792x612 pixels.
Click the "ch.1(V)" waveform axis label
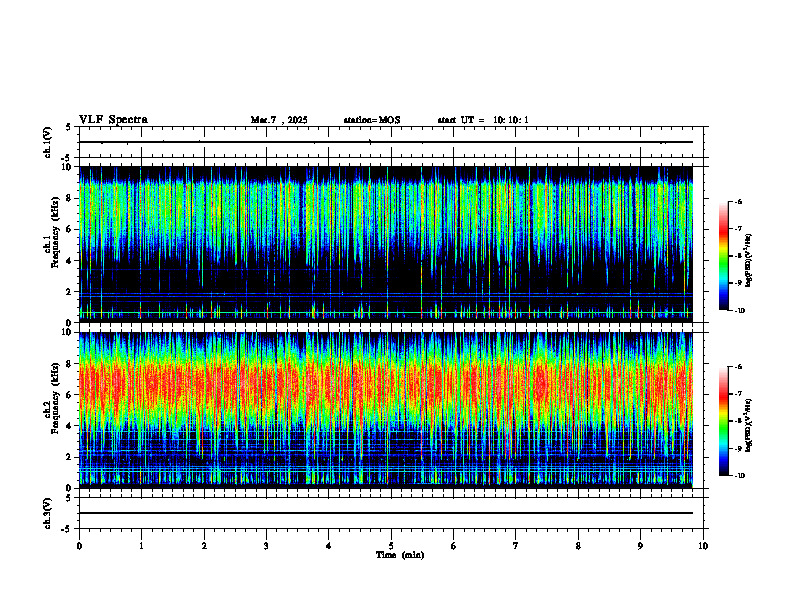[x=48, y=142]
